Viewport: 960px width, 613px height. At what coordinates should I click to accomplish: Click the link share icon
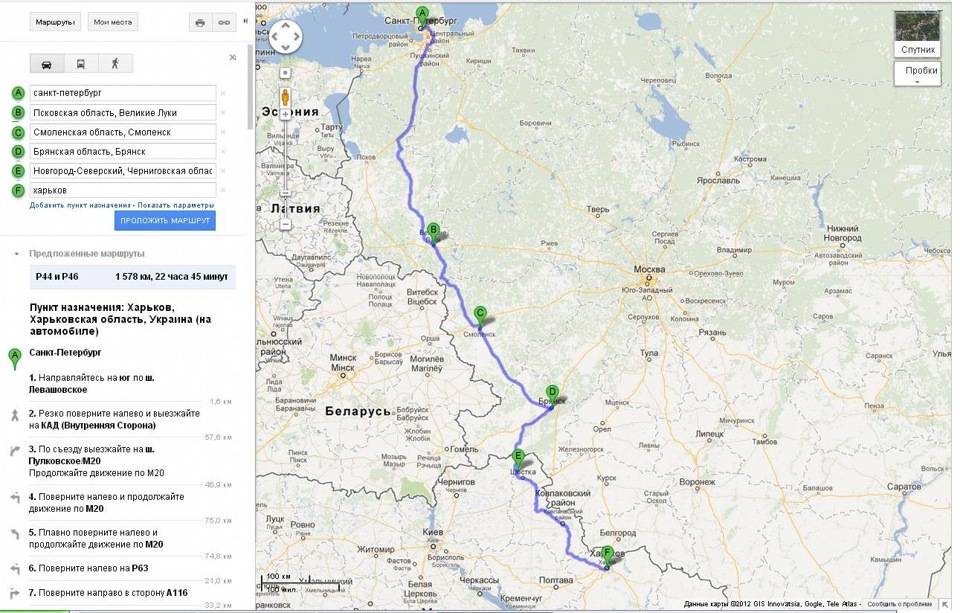224,23
